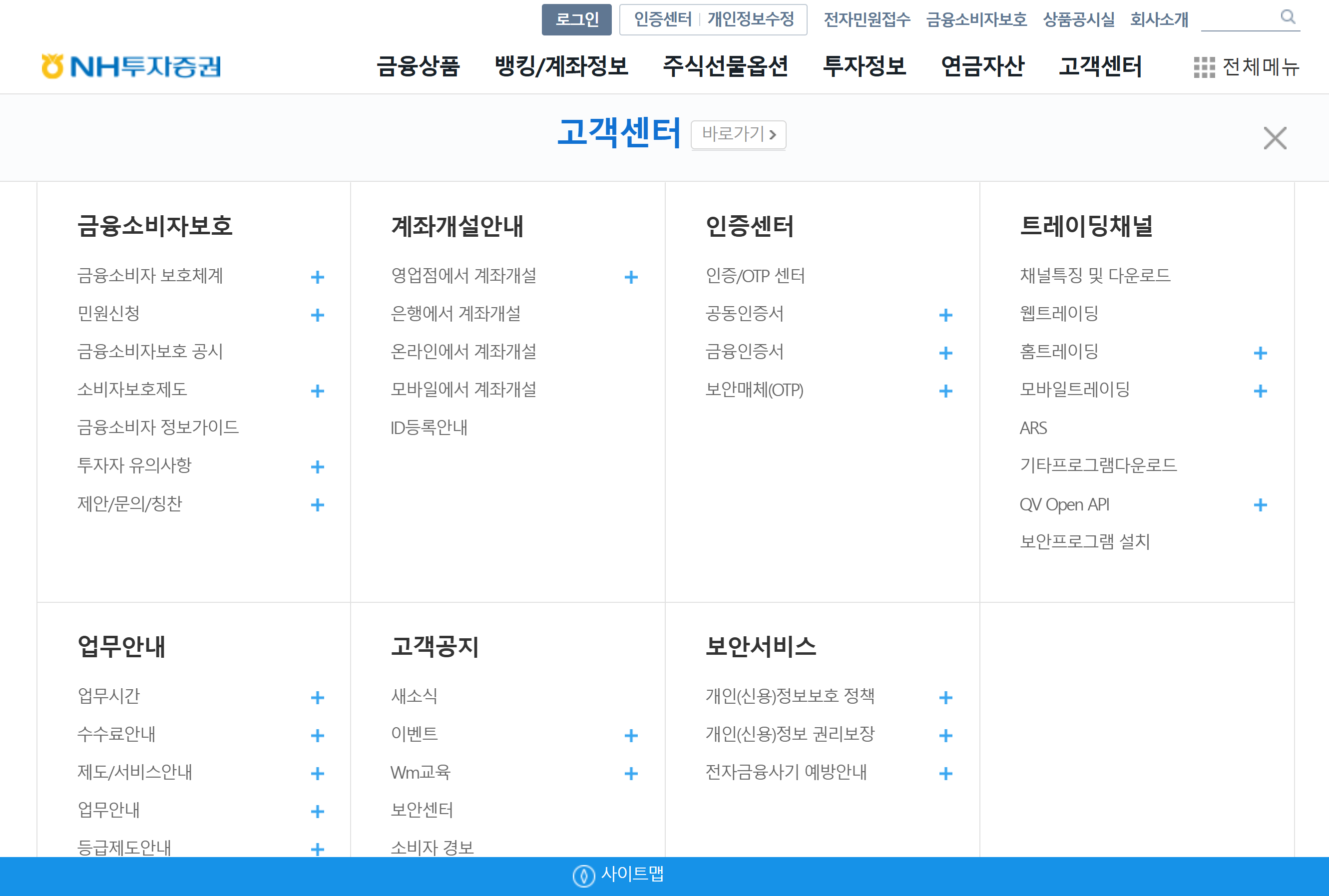Click the NH투자증권 logo
Viewport: 1329px width, 896px height.
[x=131, y=66]
